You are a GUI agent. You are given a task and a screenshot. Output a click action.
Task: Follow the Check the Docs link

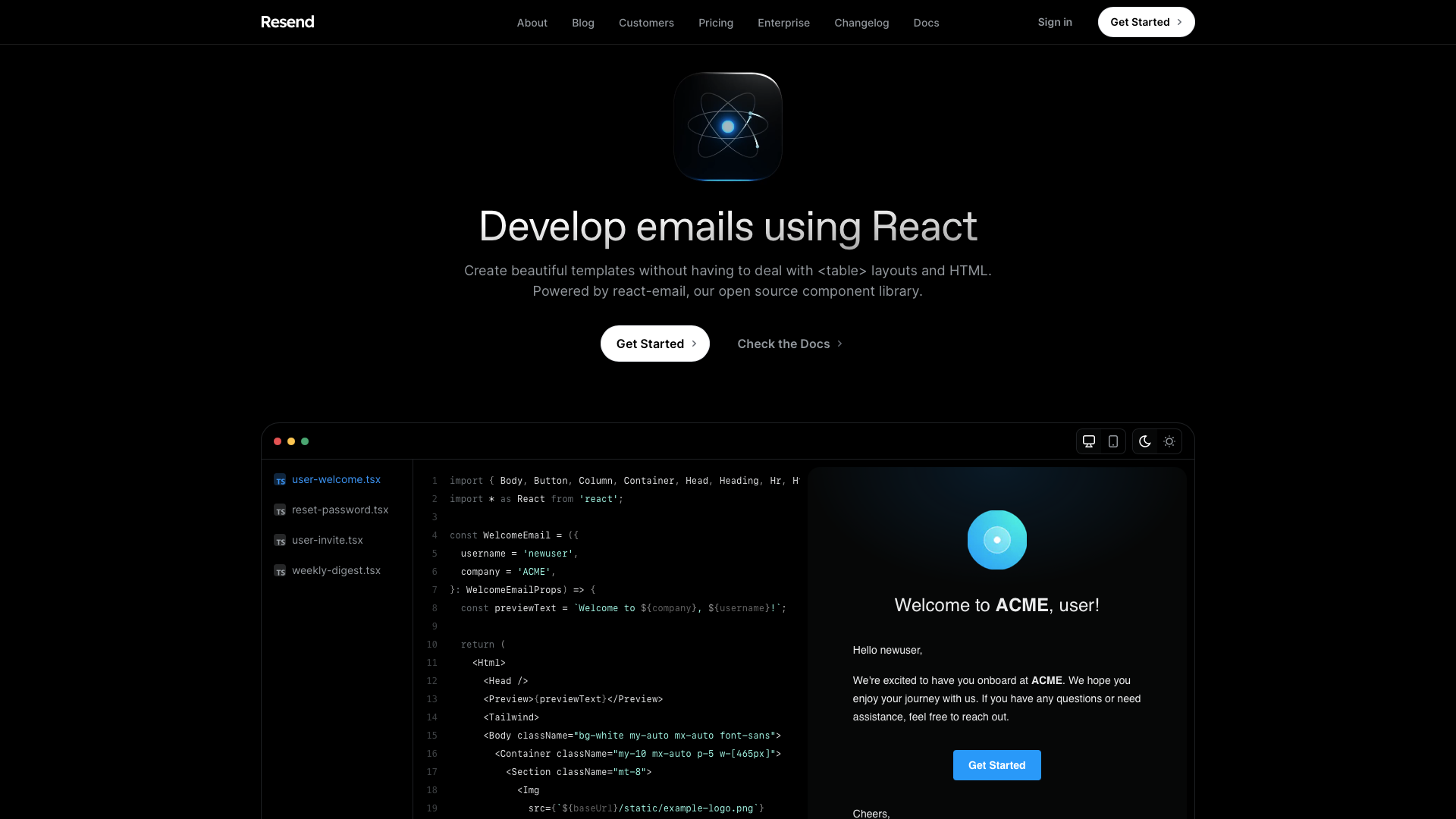(789, 344)
